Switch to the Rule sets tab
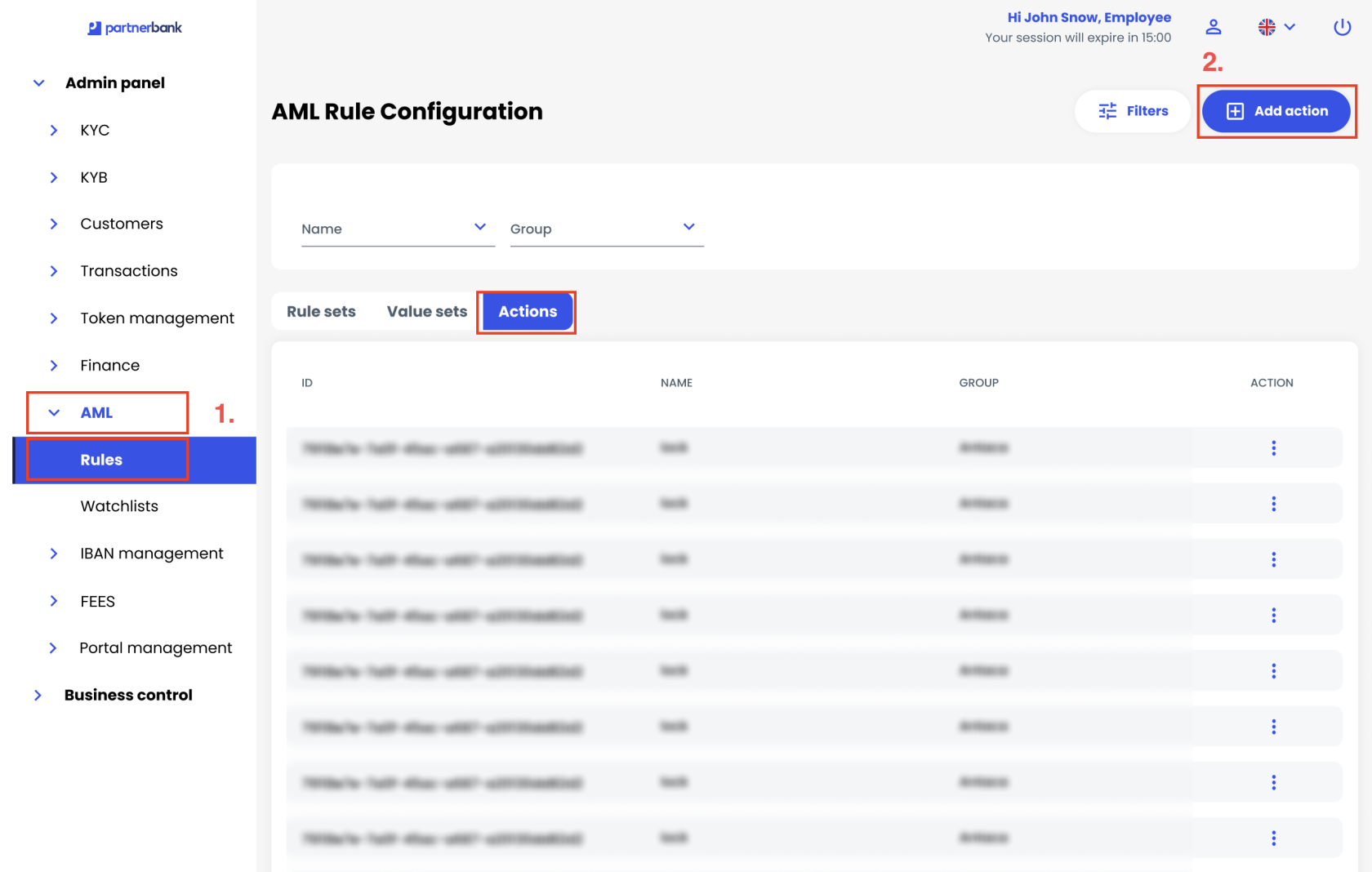Screen dimensions: 1372x872 tap(321, 312)
